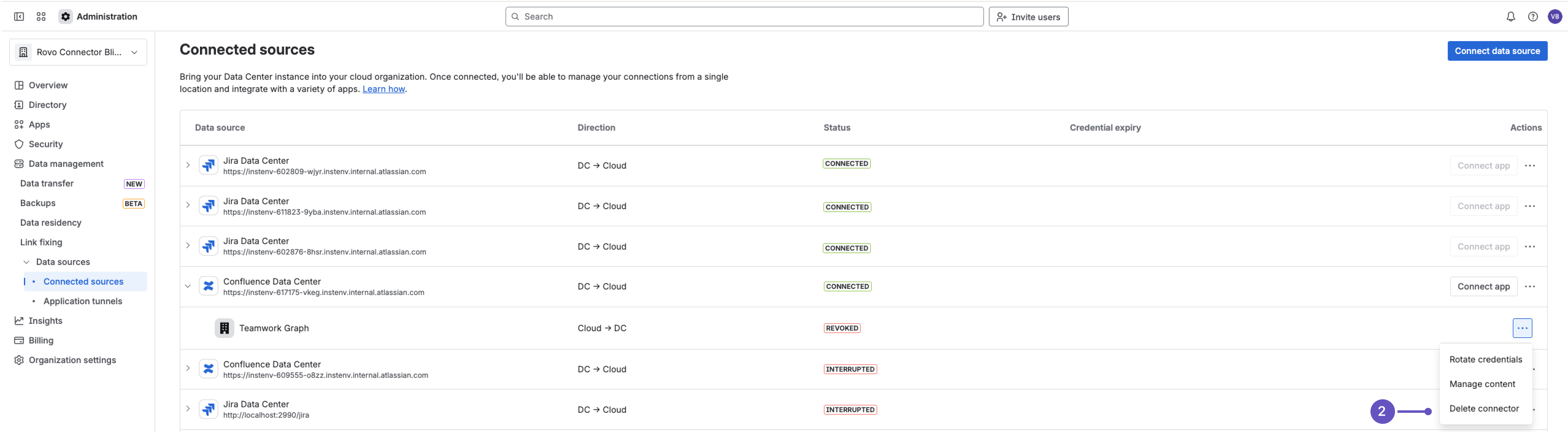
Task: Collapse the expanded Confluence Data Center row
Action: [187, 286]
